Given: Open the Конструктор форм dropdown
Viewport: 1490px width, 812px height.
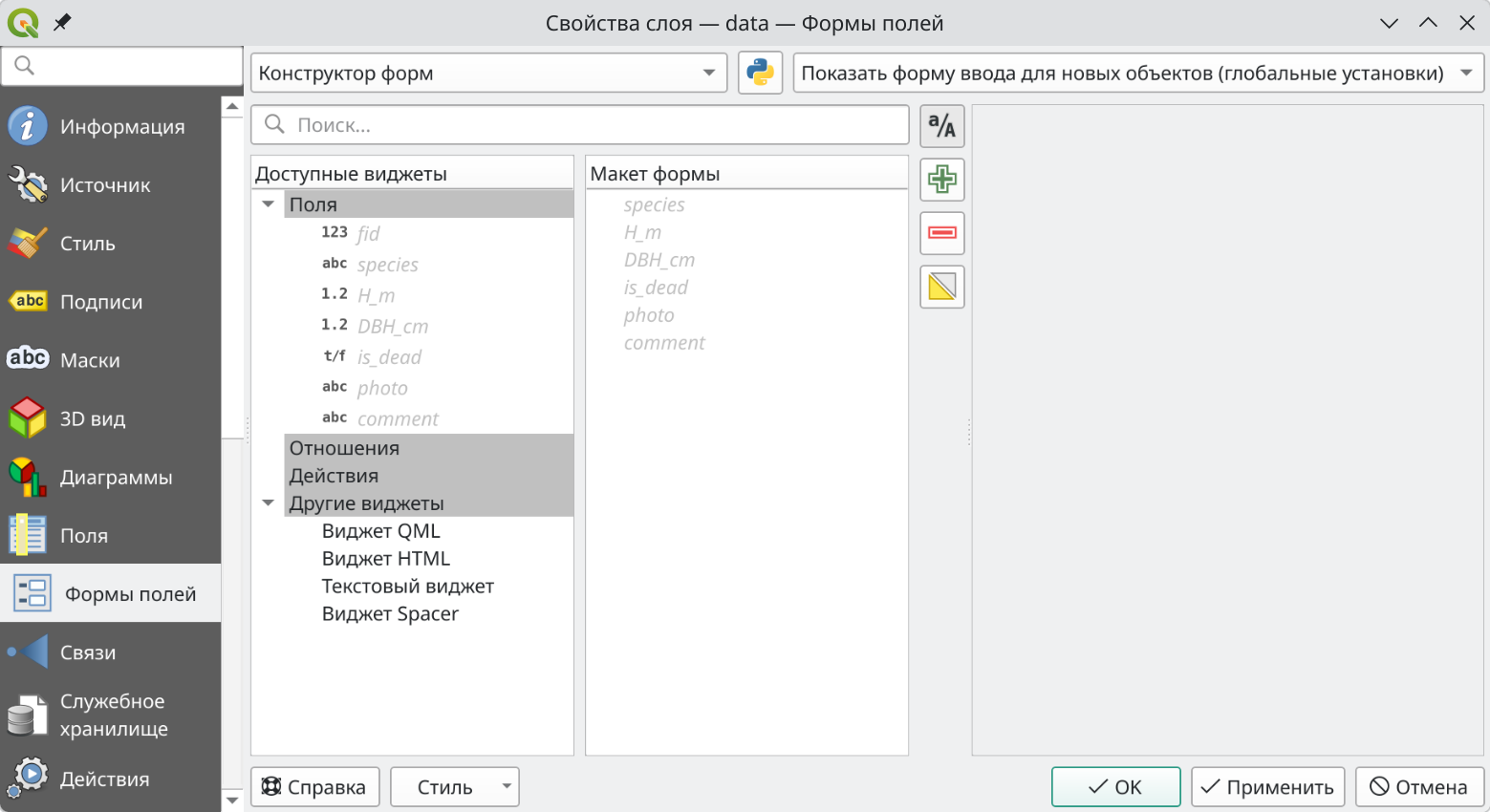Looking at the screenshot, I should click(488, 73).
